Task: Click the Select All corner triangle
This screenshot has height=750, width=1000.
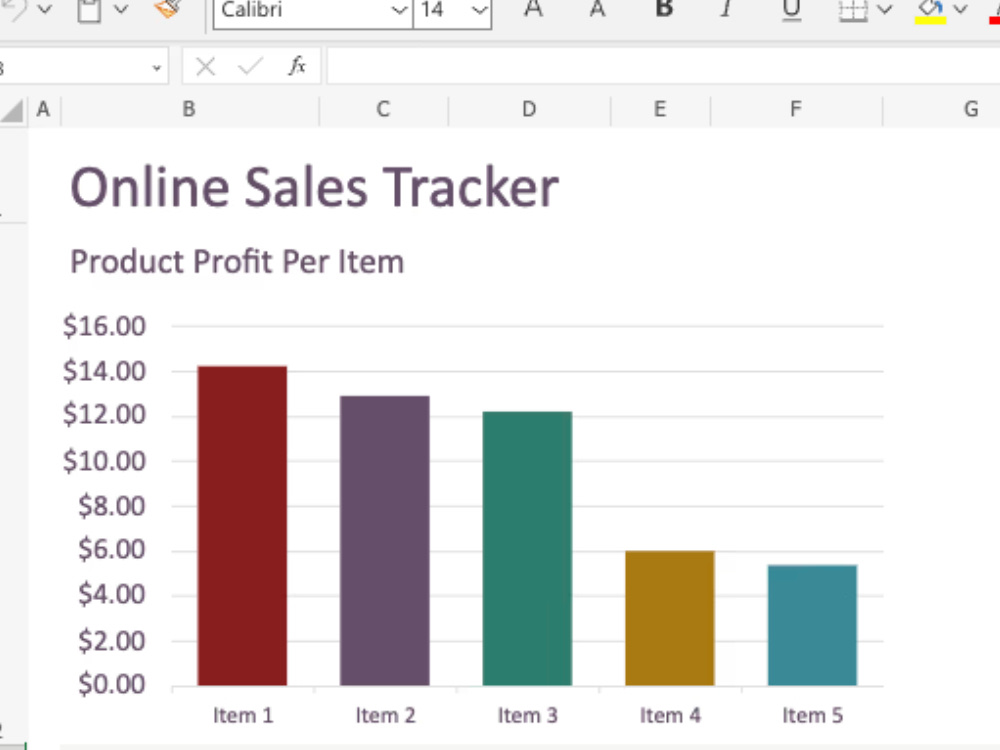Action: (13, 111)
